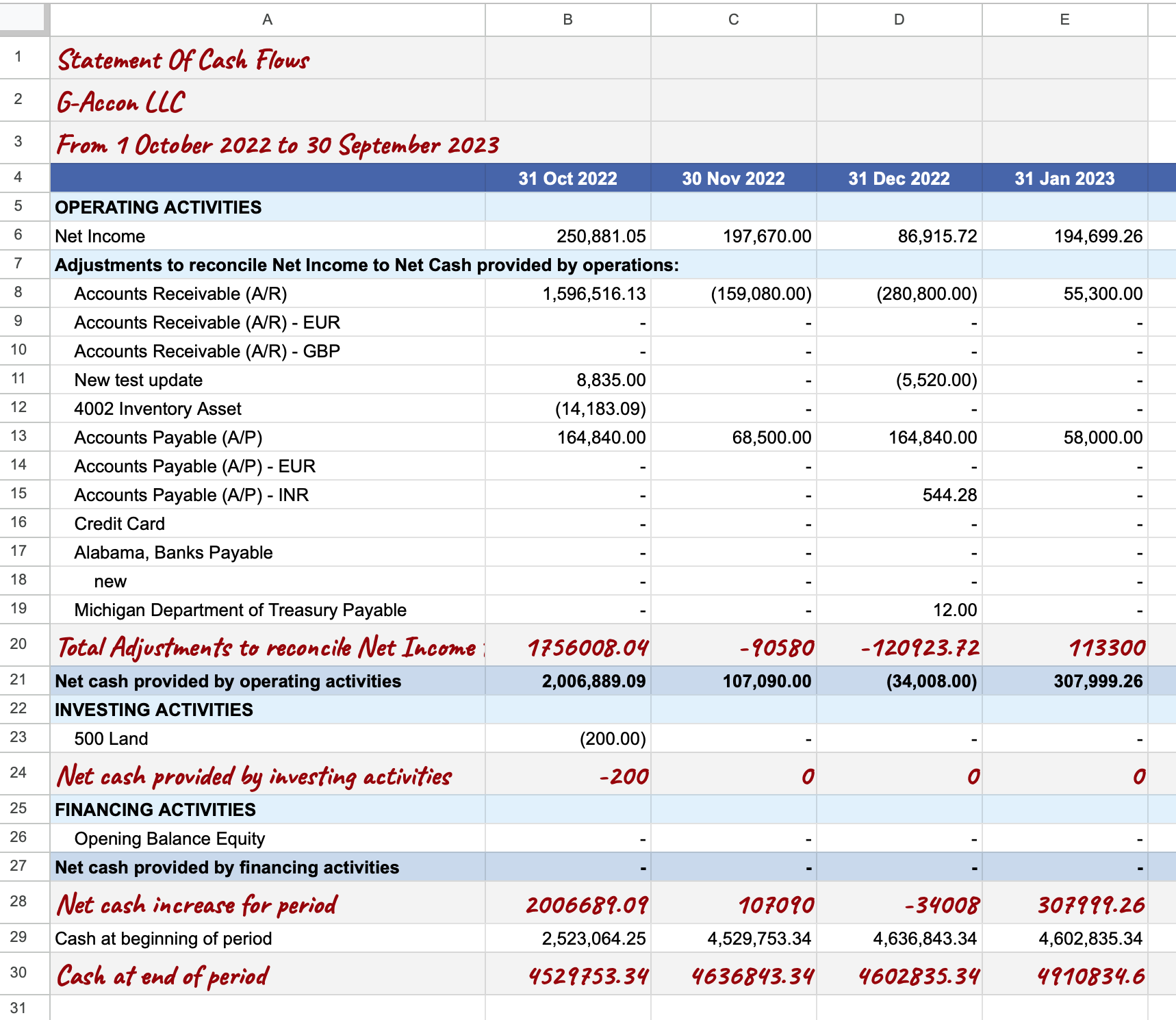Select Accounts Payable value 58,000.00
The image size is (1176, 1020).
tap(1065, 437)
